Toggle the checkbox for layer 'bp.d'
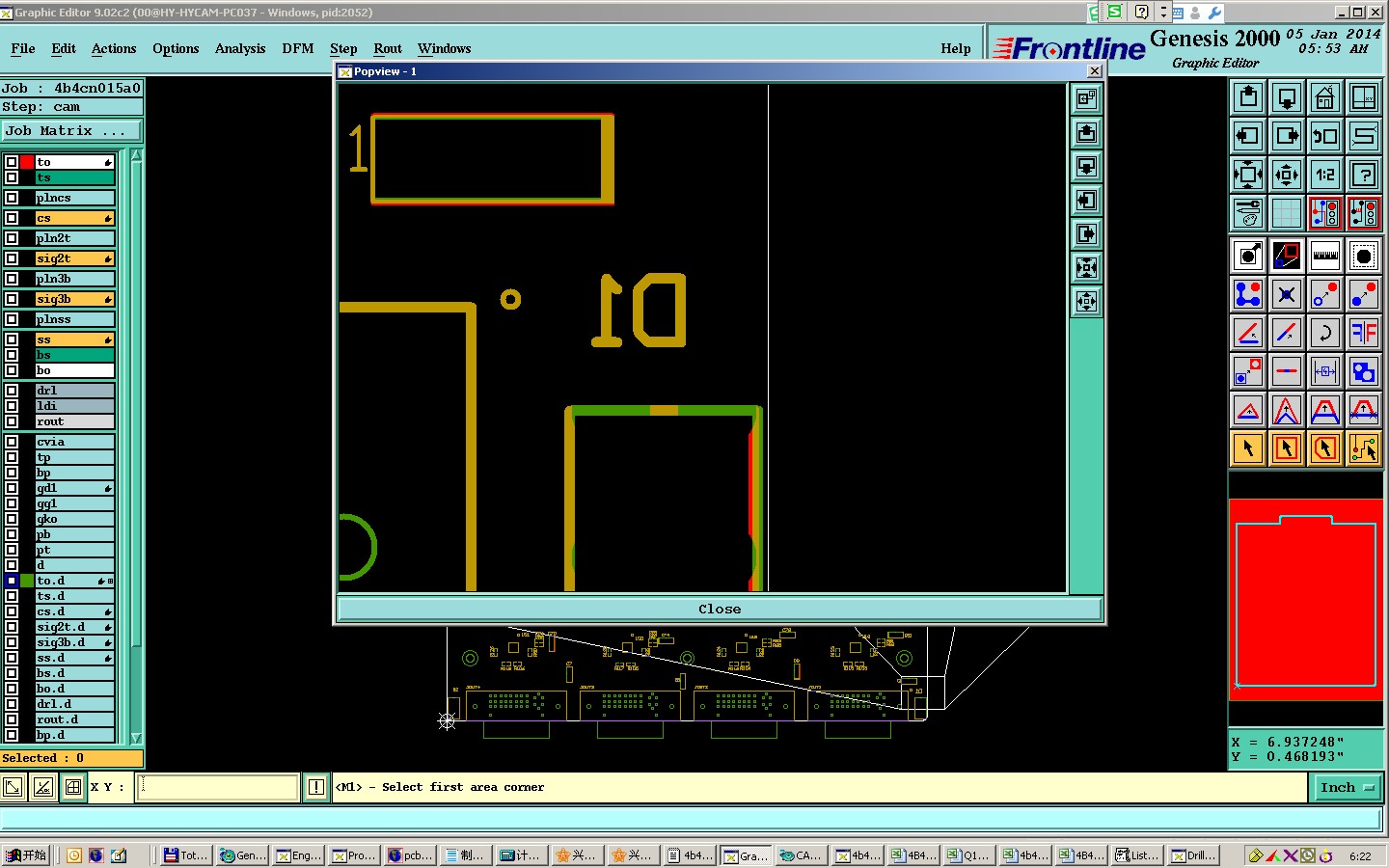This screenshot has width=1389, height=868. [x=12, y=735]
